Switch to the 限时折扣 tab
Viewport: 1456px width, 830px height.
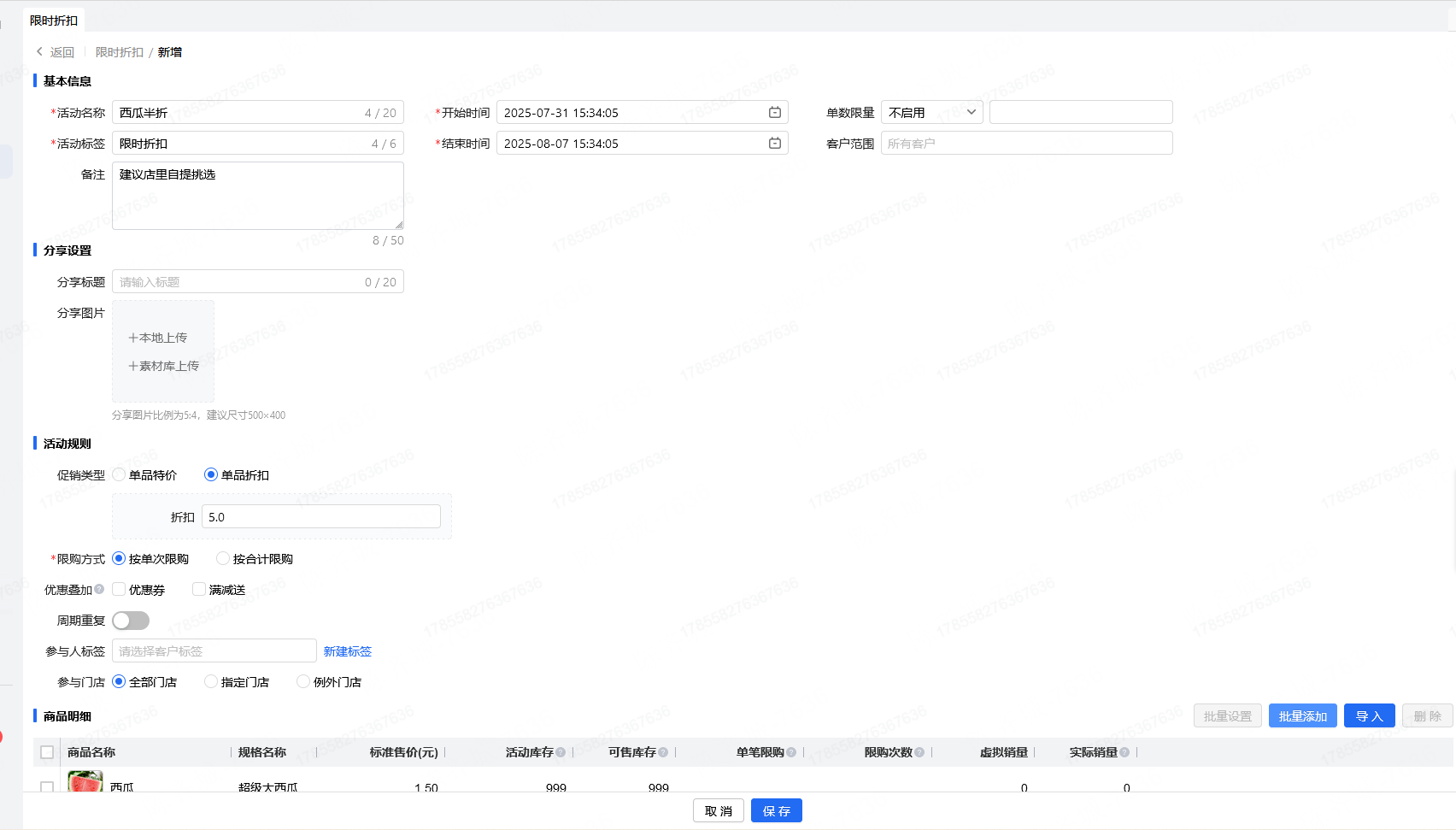coord(54,21)
